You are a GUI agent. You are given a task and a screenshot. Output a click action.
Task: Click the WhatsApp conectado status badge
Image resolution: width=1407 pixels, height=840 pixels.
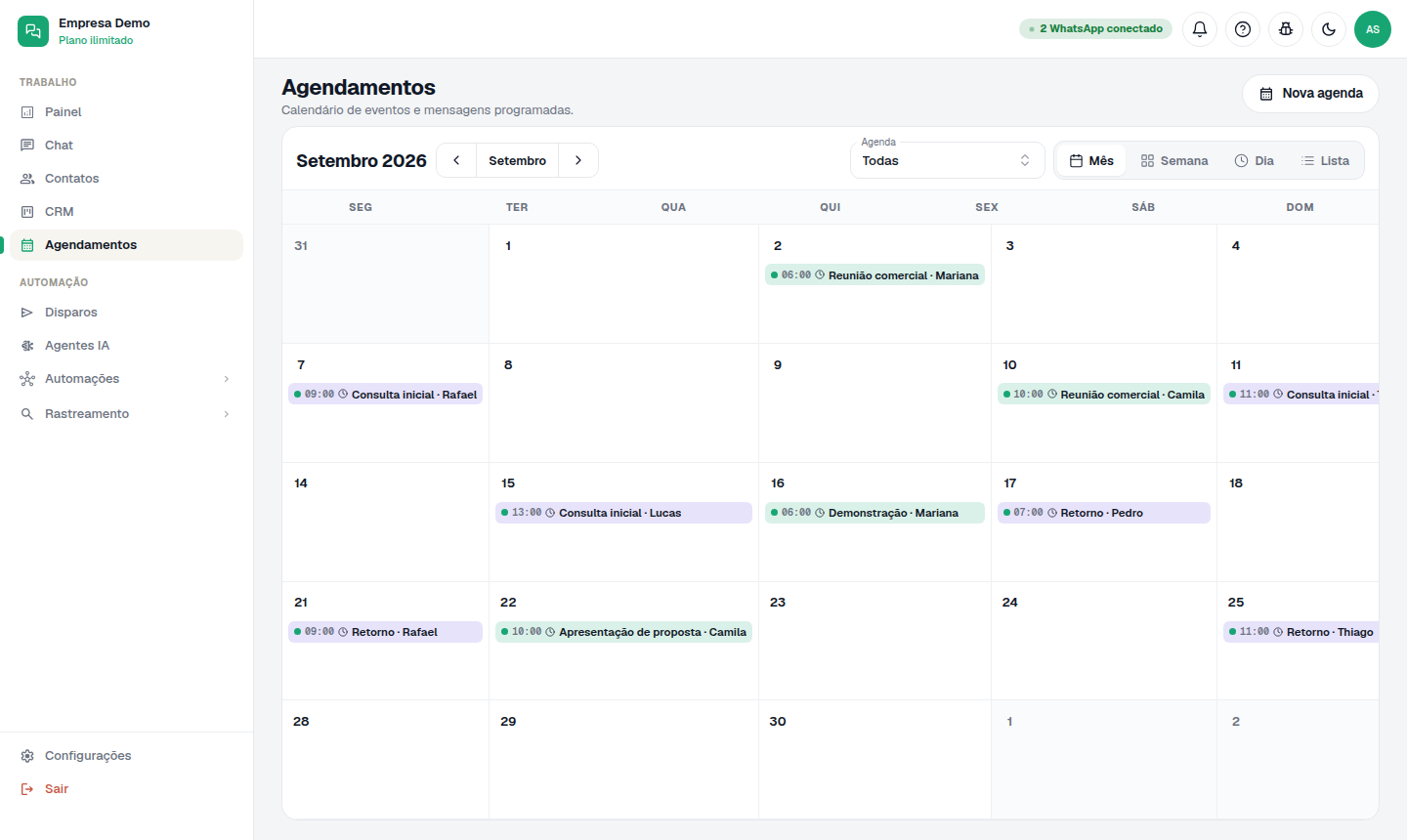1095,29
